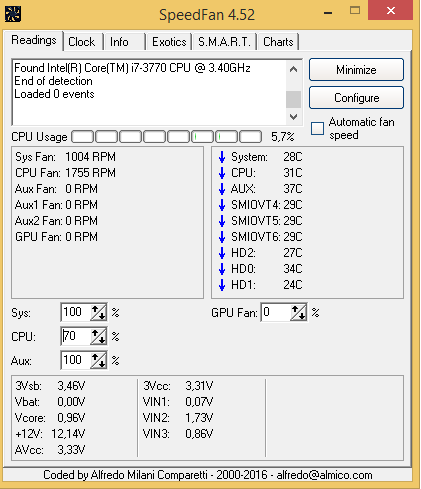Screen dimensions: 421x489
Task: Click the 'GPU Fan: 0 RPM' reading
Action: [x=56, y=237]
